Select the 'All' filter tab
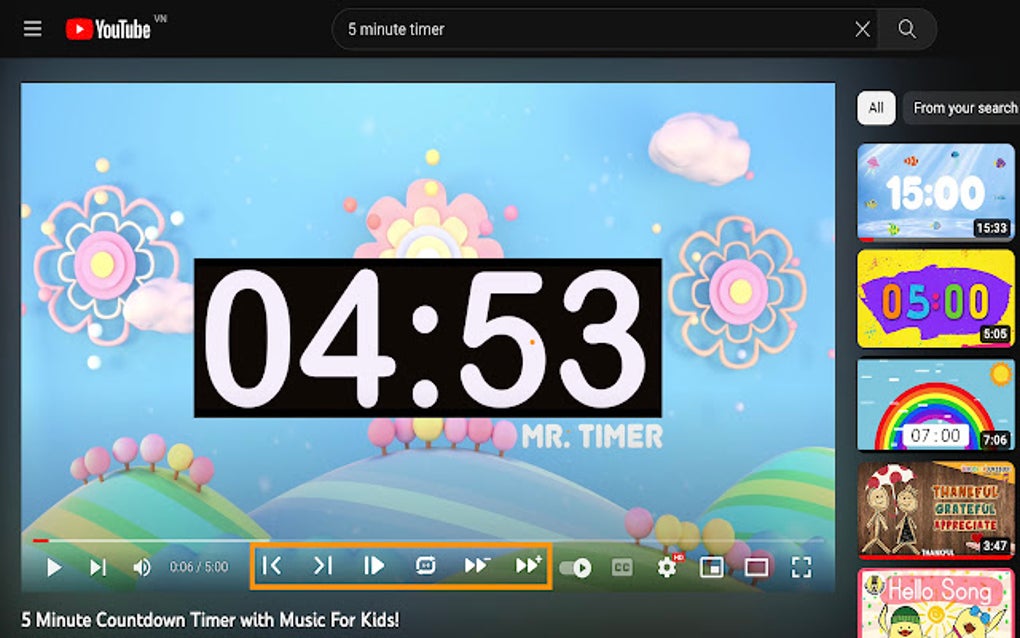Screen dimensions: 1020x638 [876, 108]
